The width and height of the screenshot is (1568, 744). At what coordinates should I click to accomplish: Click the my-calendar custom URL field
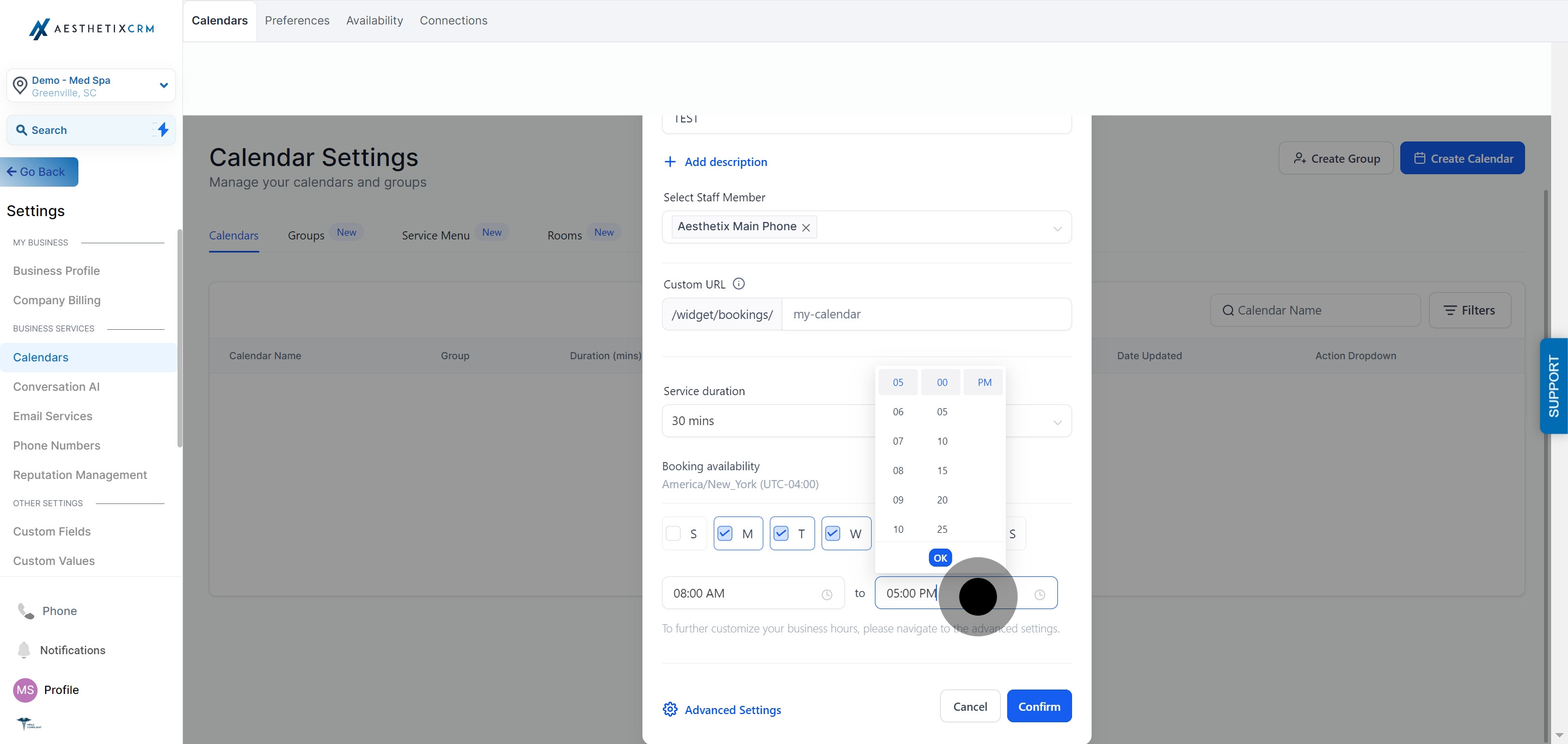click(927, 314)
